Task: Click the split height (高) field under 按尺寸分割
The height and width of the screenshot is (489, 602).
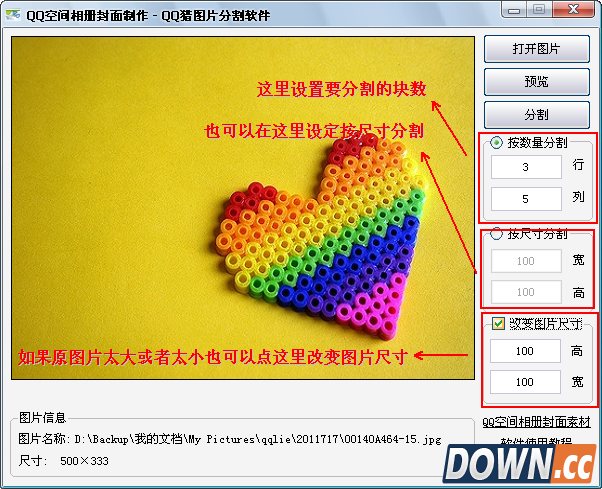Action: 526,292
